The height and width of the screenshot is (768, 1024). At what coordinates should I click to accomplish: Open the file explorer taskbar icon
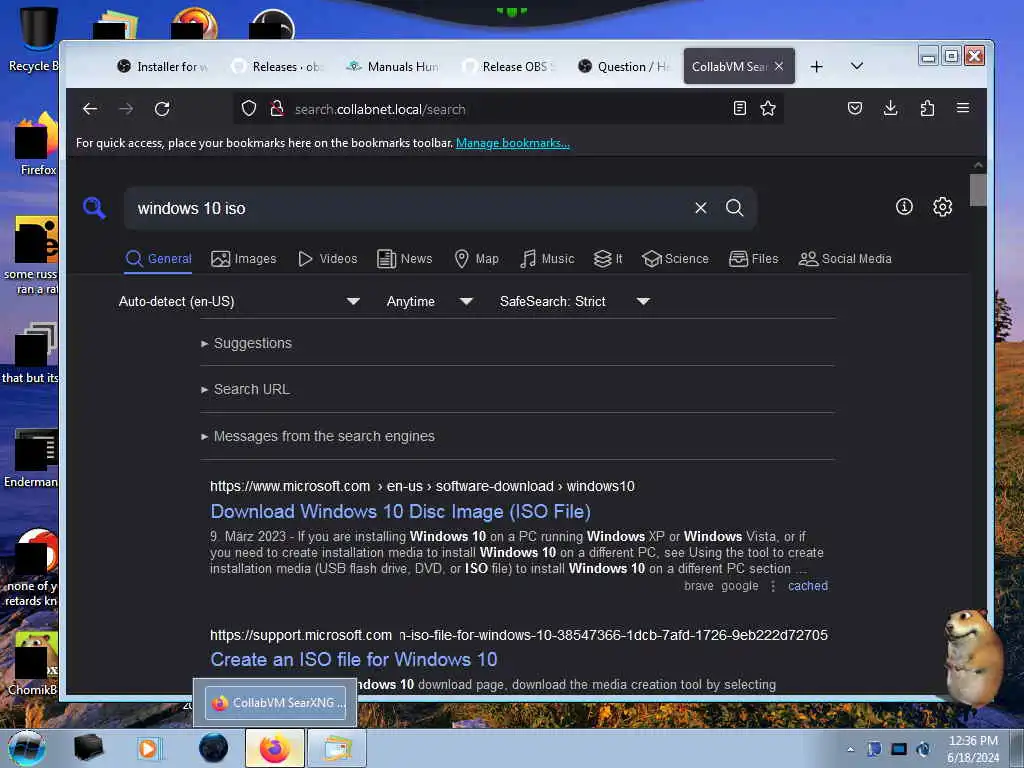(337, 748)
